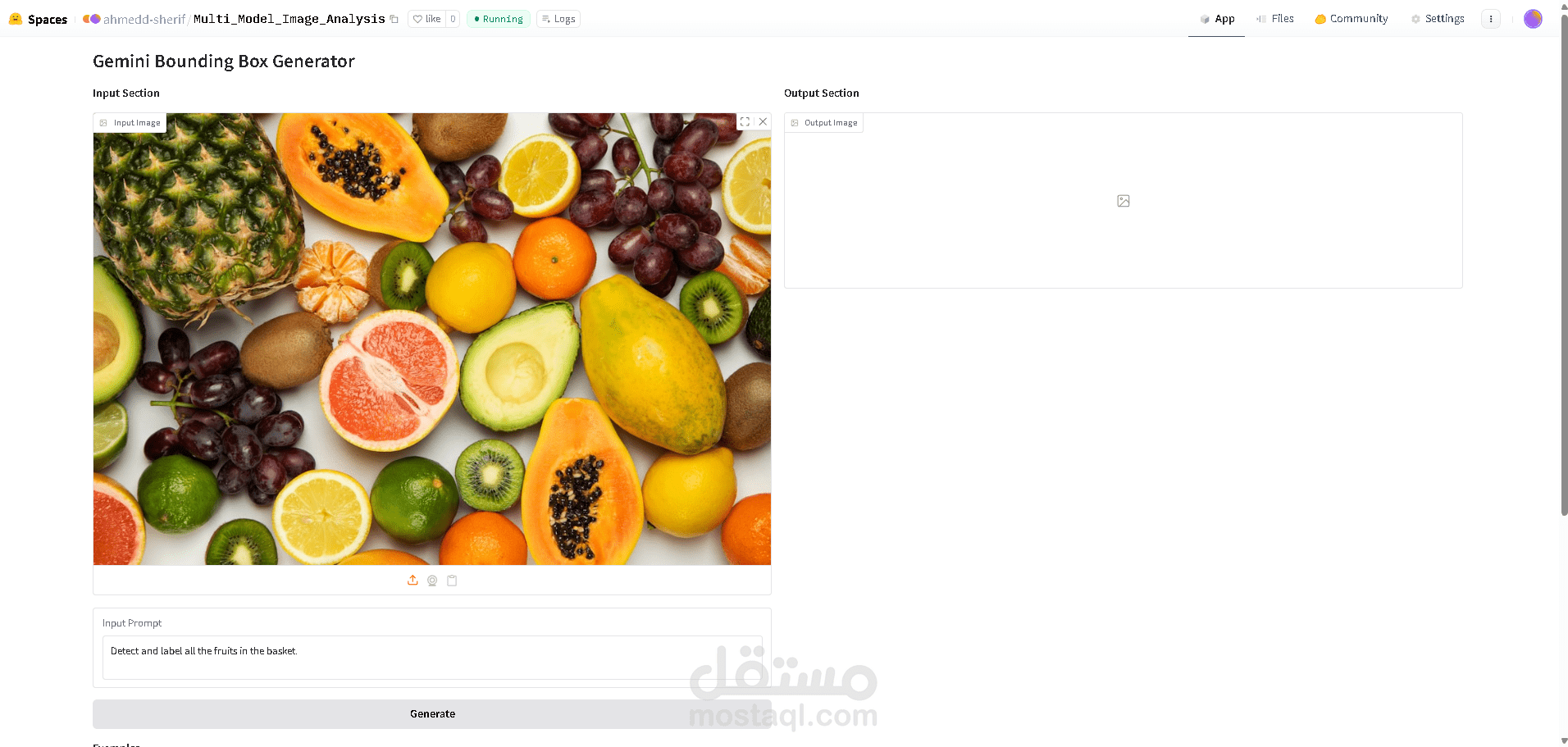Click the webcam capture icon below the image

(x=432, y=581)
